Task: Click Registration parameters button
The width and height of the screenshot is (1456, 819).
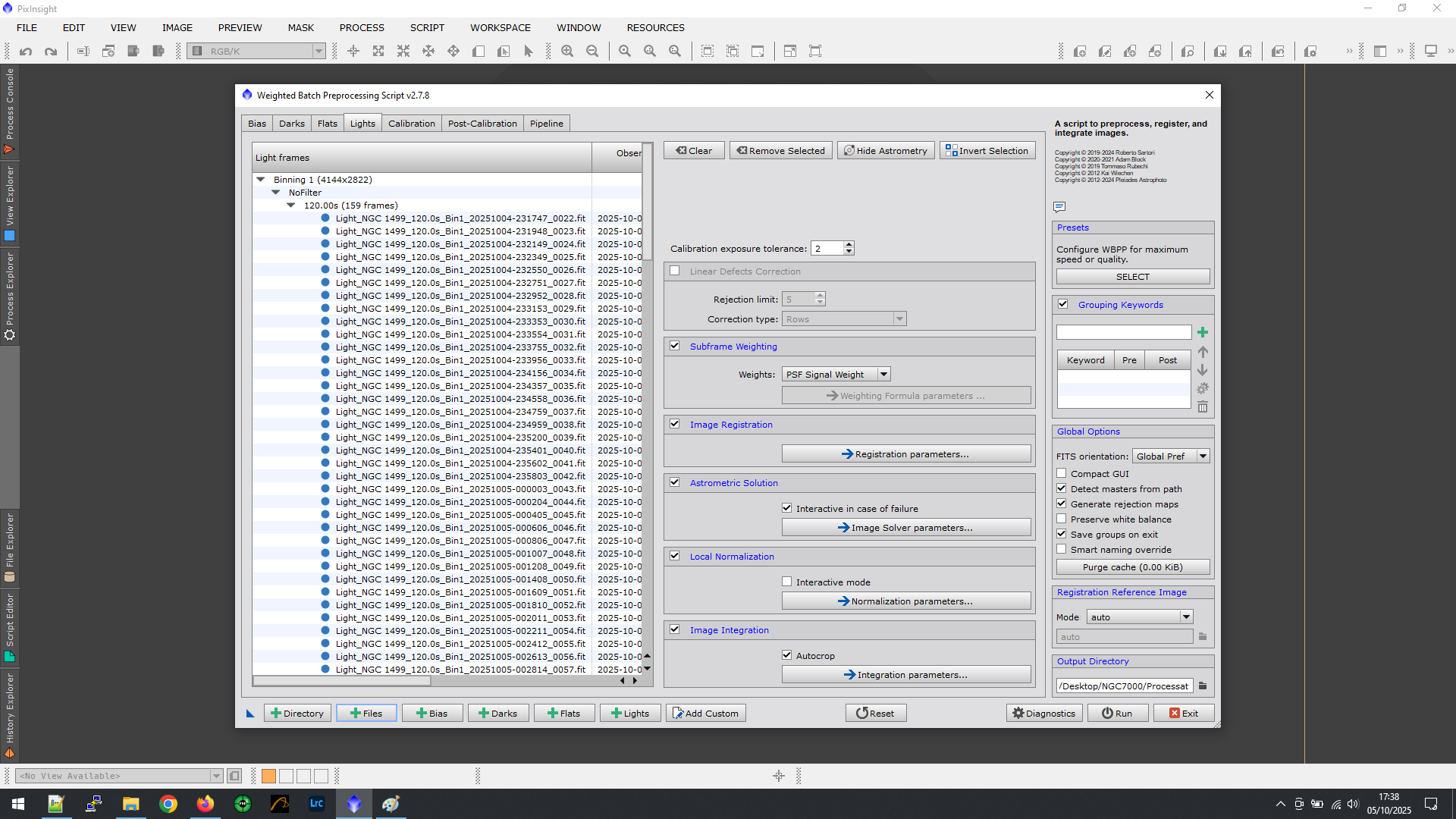Action: tap(905, 454)
